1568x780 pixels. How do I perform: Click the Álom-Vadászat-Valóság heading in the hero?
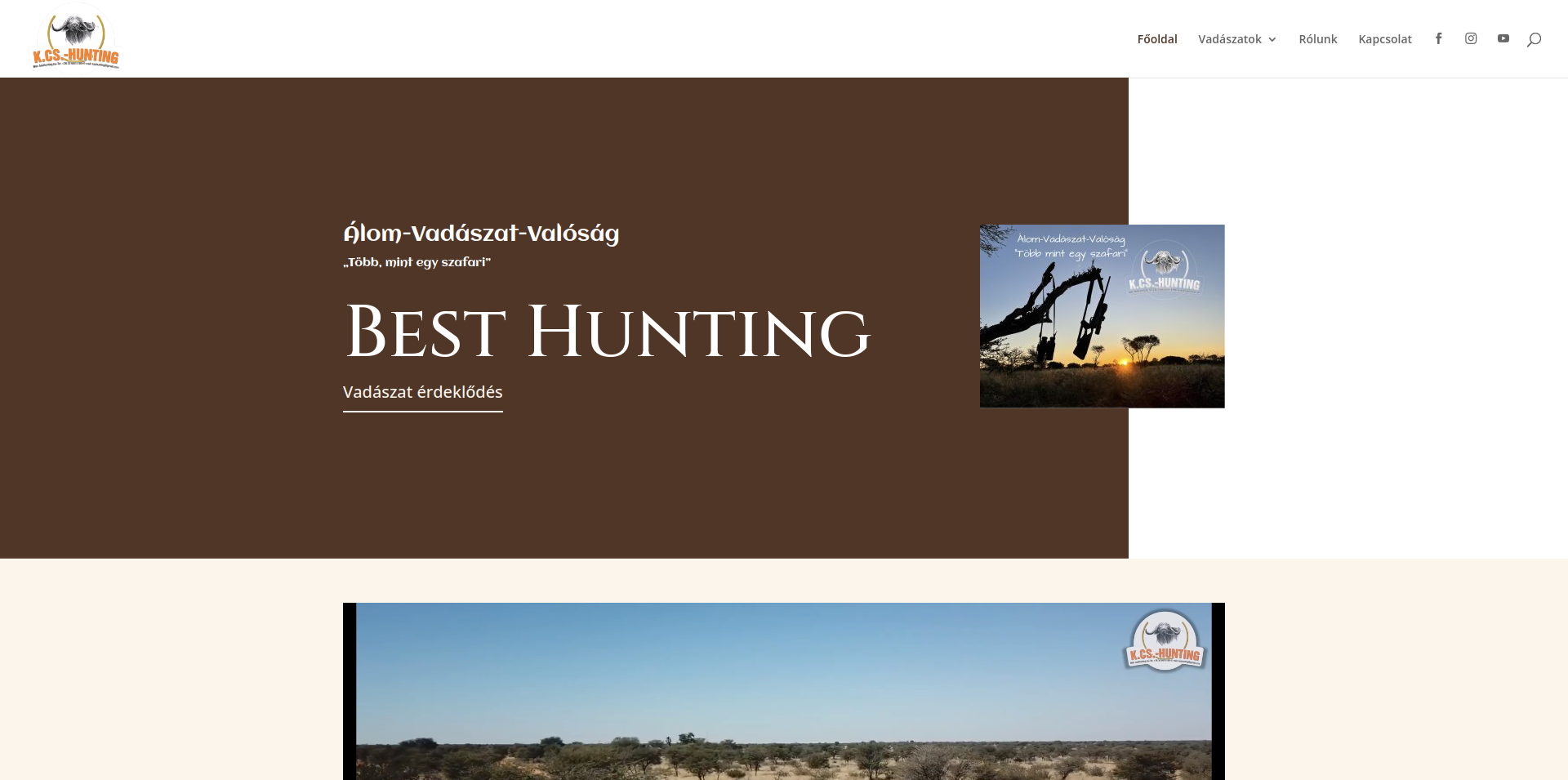pyautogui.click(x=481, y=234)
